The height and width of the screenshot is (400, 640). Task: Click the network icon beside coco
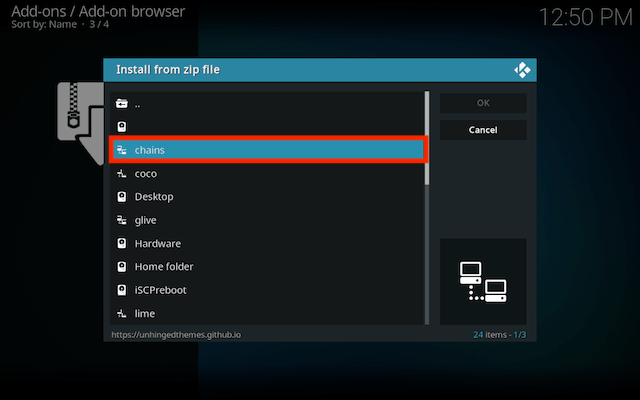(122, 173)
